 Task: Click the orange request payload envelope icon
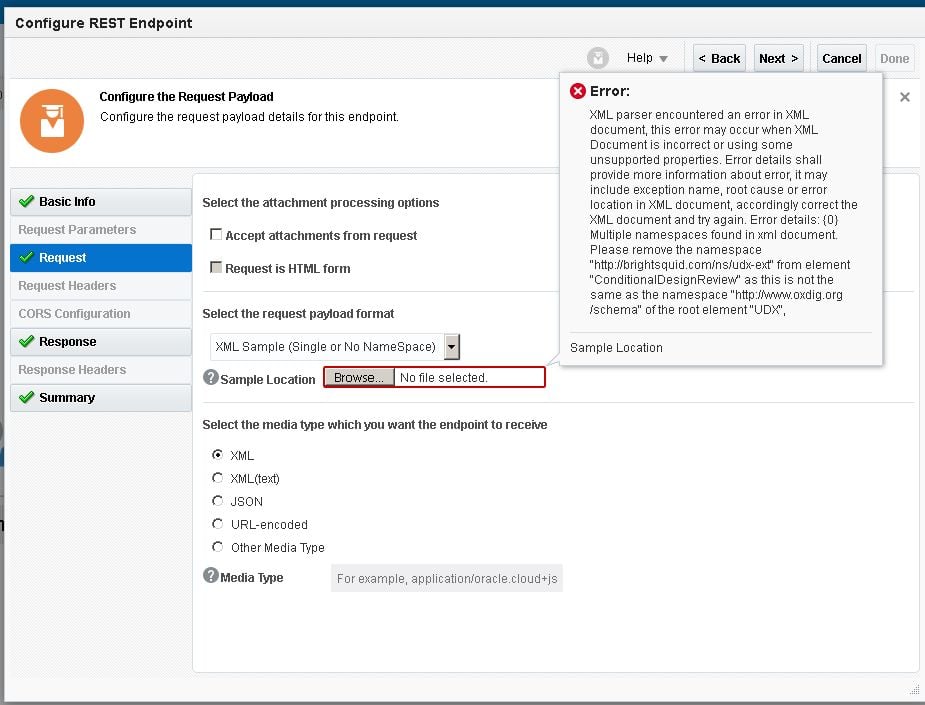point(51,121)
